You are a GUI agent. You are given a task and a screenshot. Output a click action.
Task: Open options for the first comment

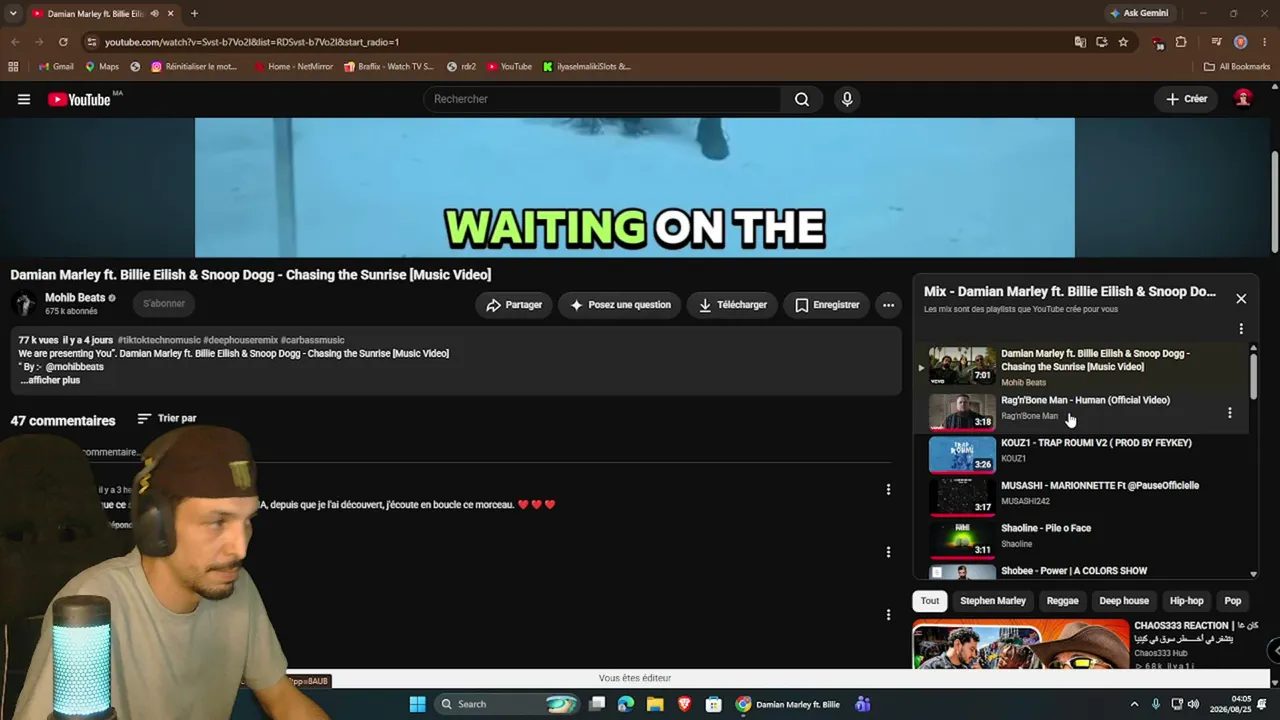click(888, 490)
